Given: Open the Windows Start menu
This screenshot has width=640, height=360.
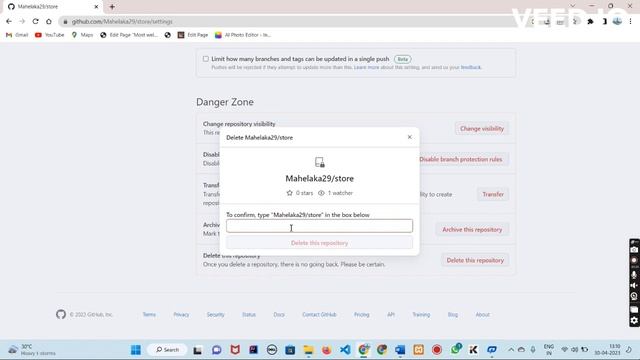Looking at the screenshot, I should pyautogui.click(x=136, y=350).
